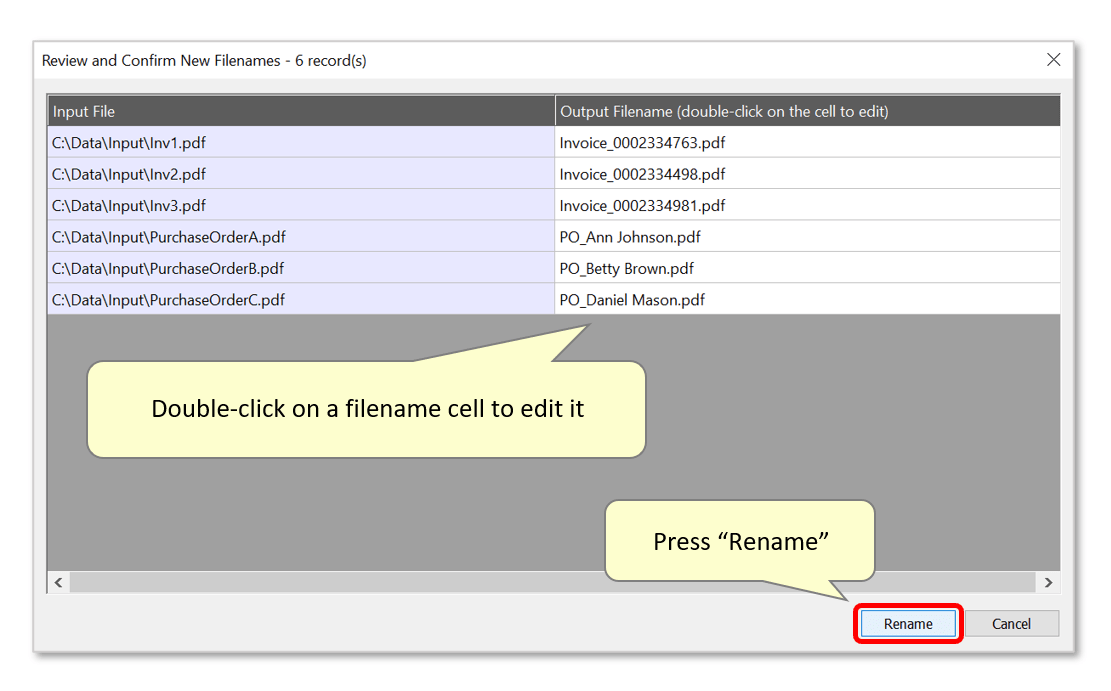
Task: Select the Input File column header
Action: tap(301, 111)
